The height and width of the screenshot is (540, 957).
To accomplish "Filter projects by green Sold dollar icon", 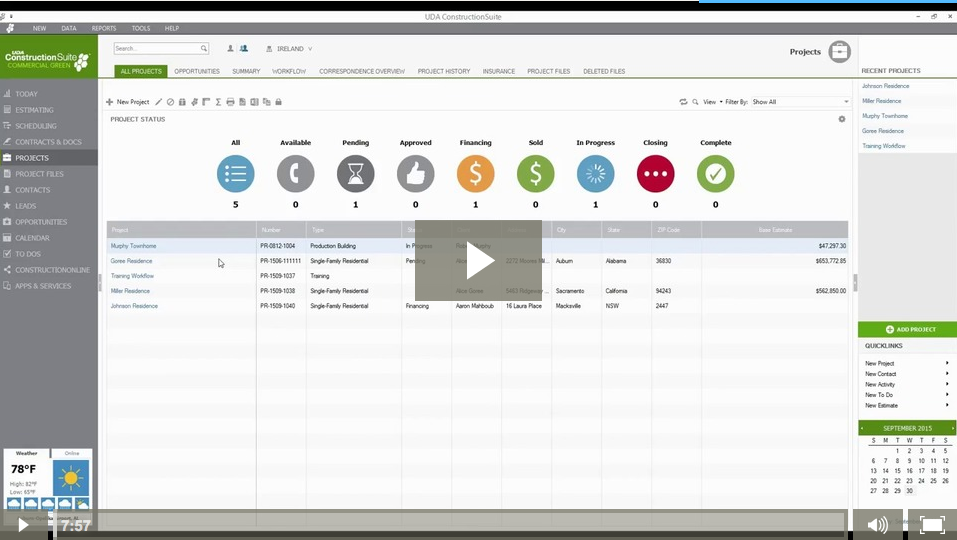I will [535, 174].
